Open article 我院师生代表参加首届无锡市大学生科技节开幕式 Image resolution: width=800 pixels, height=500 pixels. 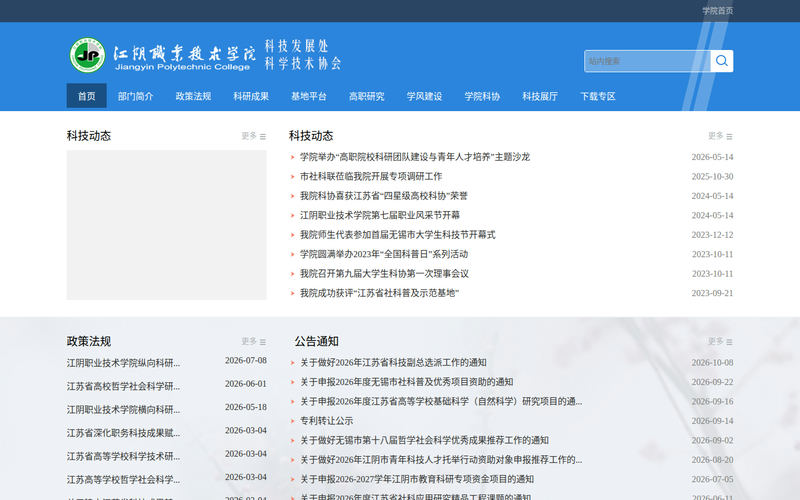pyautogui.click(x=397, y=235)
